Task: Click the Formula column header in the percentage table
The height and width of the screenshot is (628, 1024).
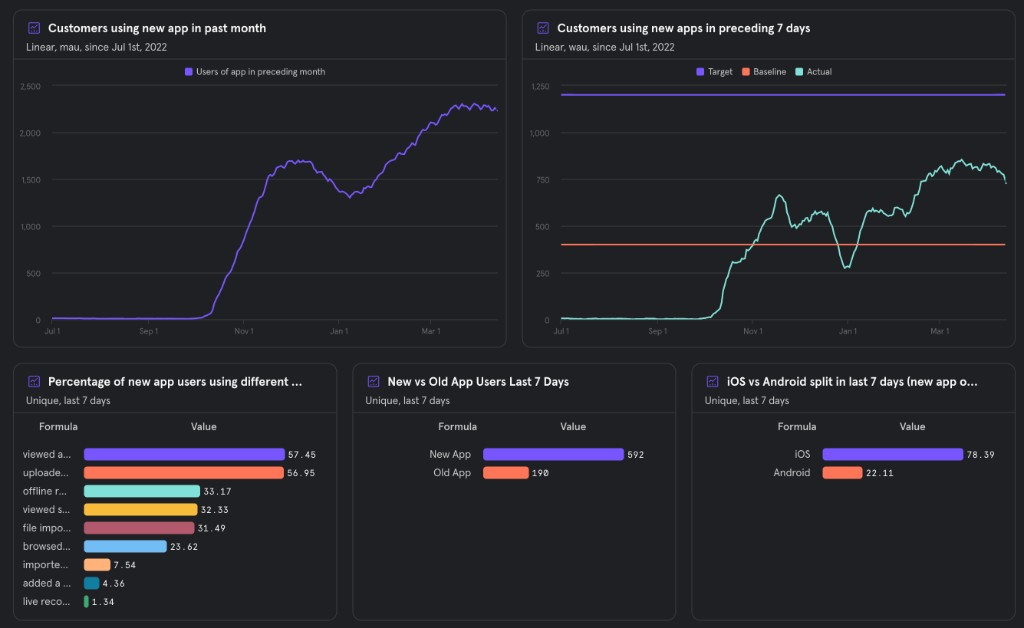Action: (58, 426)
